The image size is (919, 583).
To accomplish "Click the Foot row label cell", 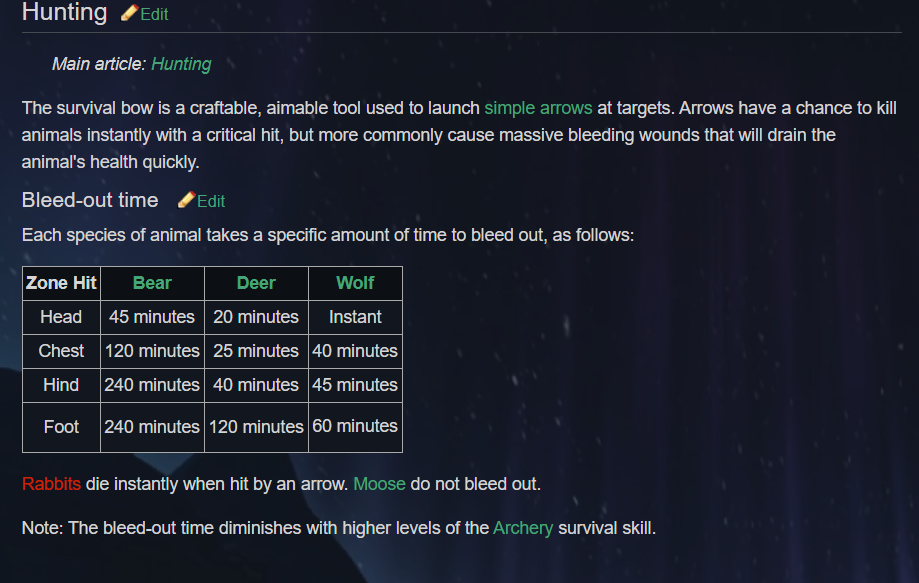I will pyautogui.click(x=61, y=427).
